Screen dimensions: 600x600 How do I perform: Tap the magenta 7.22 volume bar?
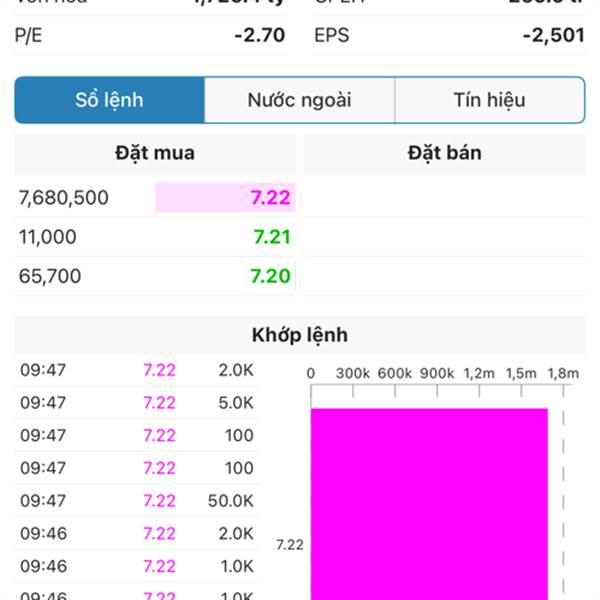[x=429, y=504]
